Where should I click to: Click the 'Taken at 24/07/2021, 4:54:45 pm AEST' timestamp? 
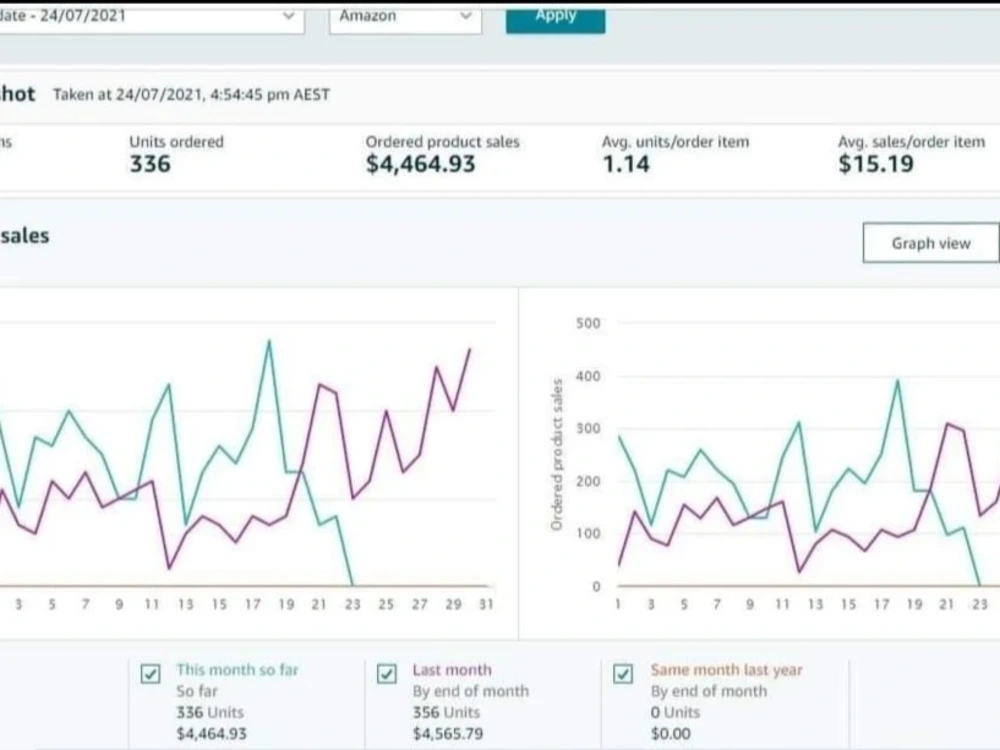[x=191, y=94]
